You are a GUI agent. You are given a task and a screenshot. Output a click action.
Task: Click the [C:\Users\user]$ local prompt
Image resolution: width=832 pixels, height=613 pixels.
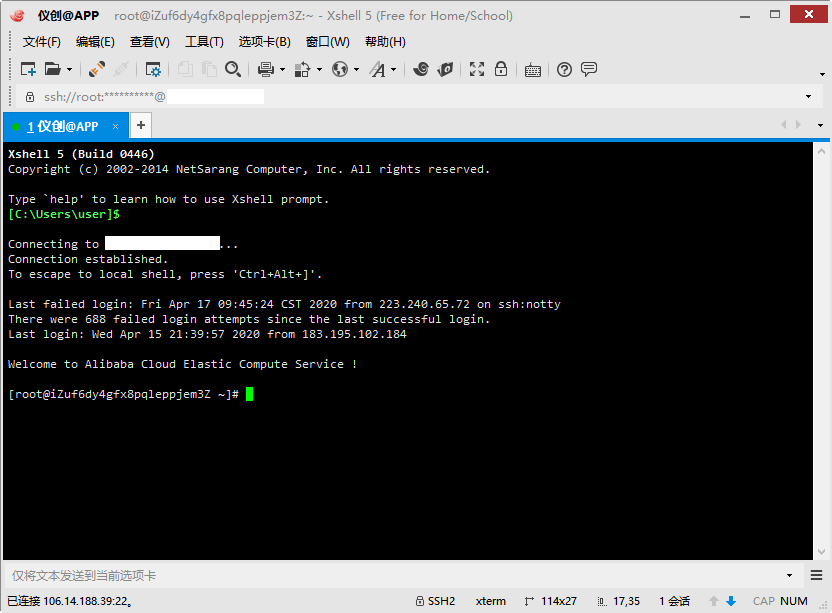64,214
